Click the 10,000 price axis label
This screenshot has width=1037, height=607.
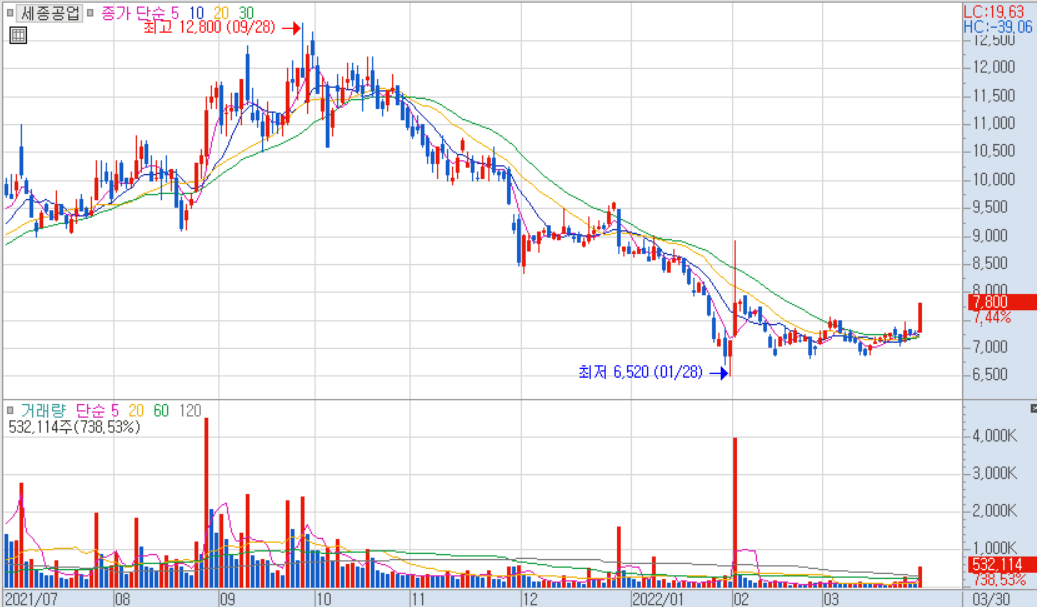[x=993, y=179]
